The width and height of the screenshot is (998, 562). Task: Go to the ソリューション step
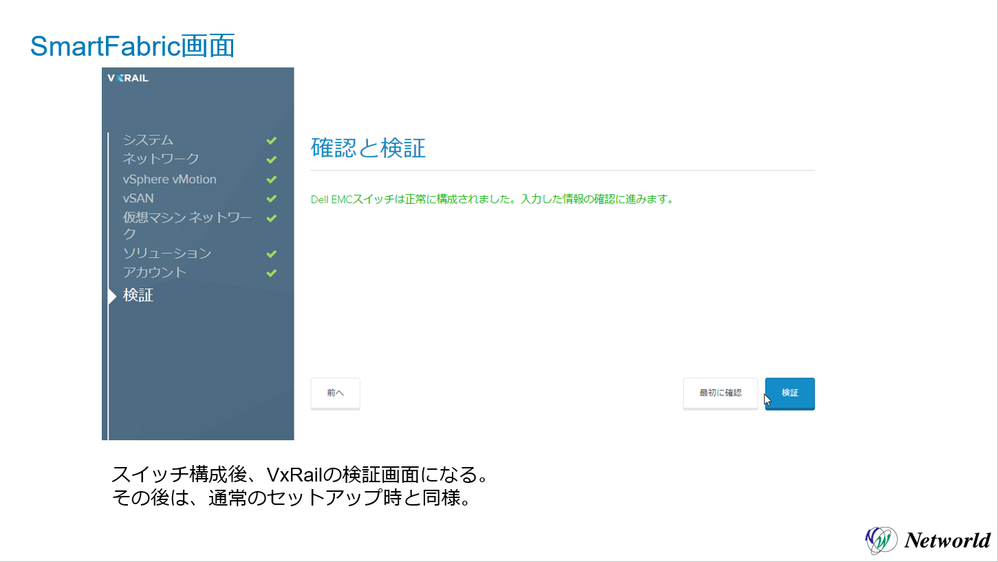click(x=167, y=253)
